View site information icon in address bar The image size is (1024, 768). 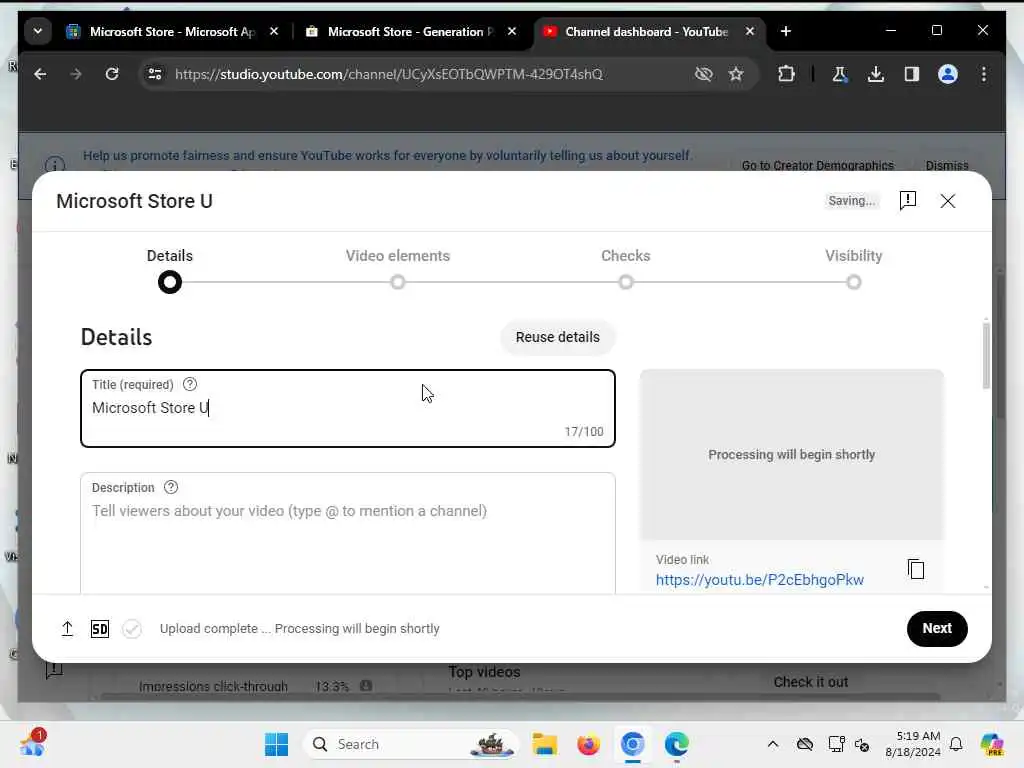155,74
